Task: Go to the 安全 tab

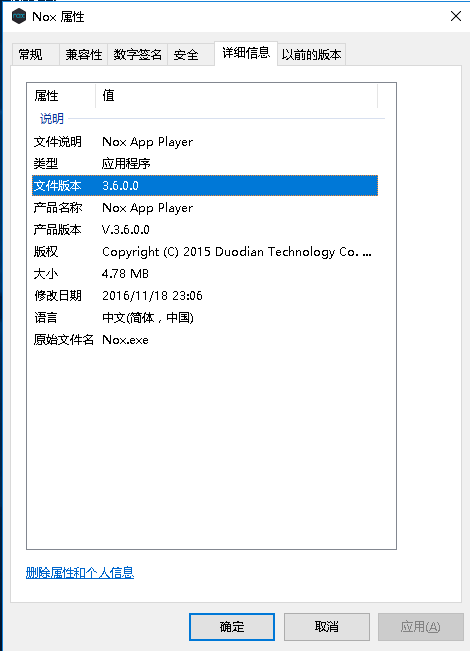Action: (191, 54)
